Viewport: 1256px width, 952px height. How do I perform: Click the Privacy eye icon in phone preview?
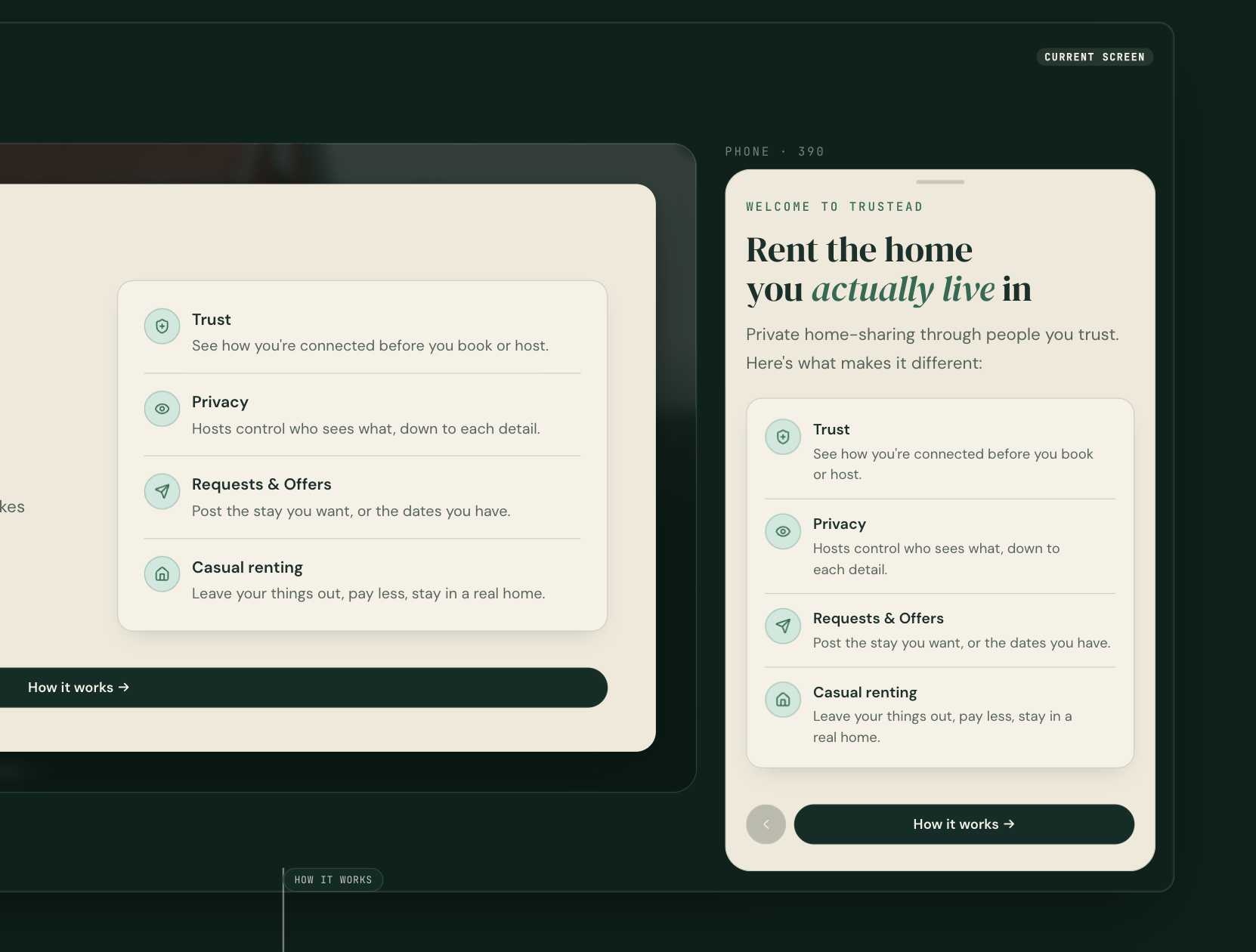[x=783, y=531]
